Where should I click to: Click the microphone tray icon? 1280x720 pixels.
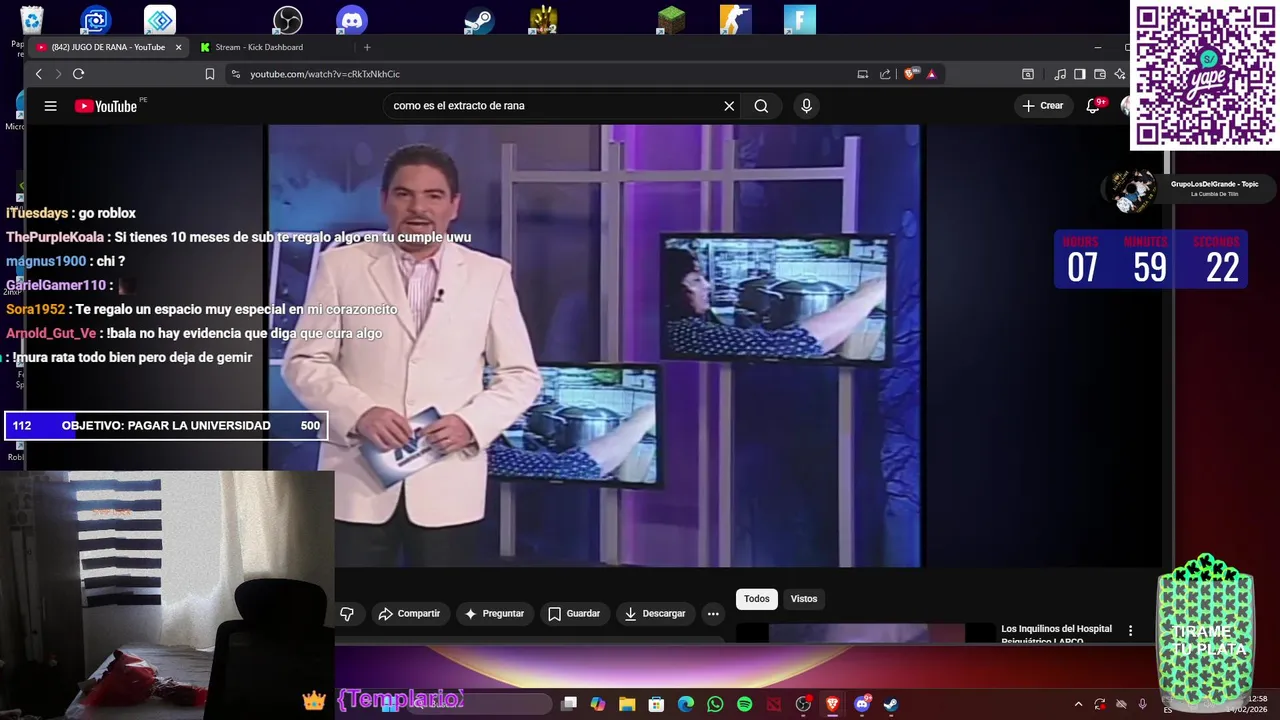click(1142, 704)
